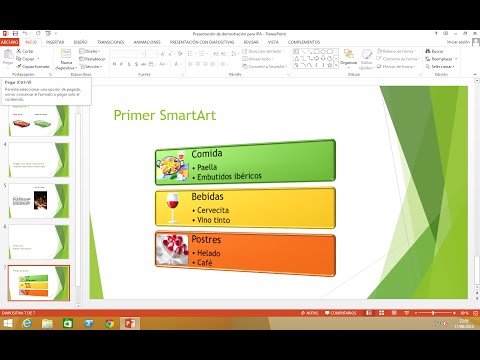Select the right arrow shape in gallery

pyautogui.click(x=316, y=58)
